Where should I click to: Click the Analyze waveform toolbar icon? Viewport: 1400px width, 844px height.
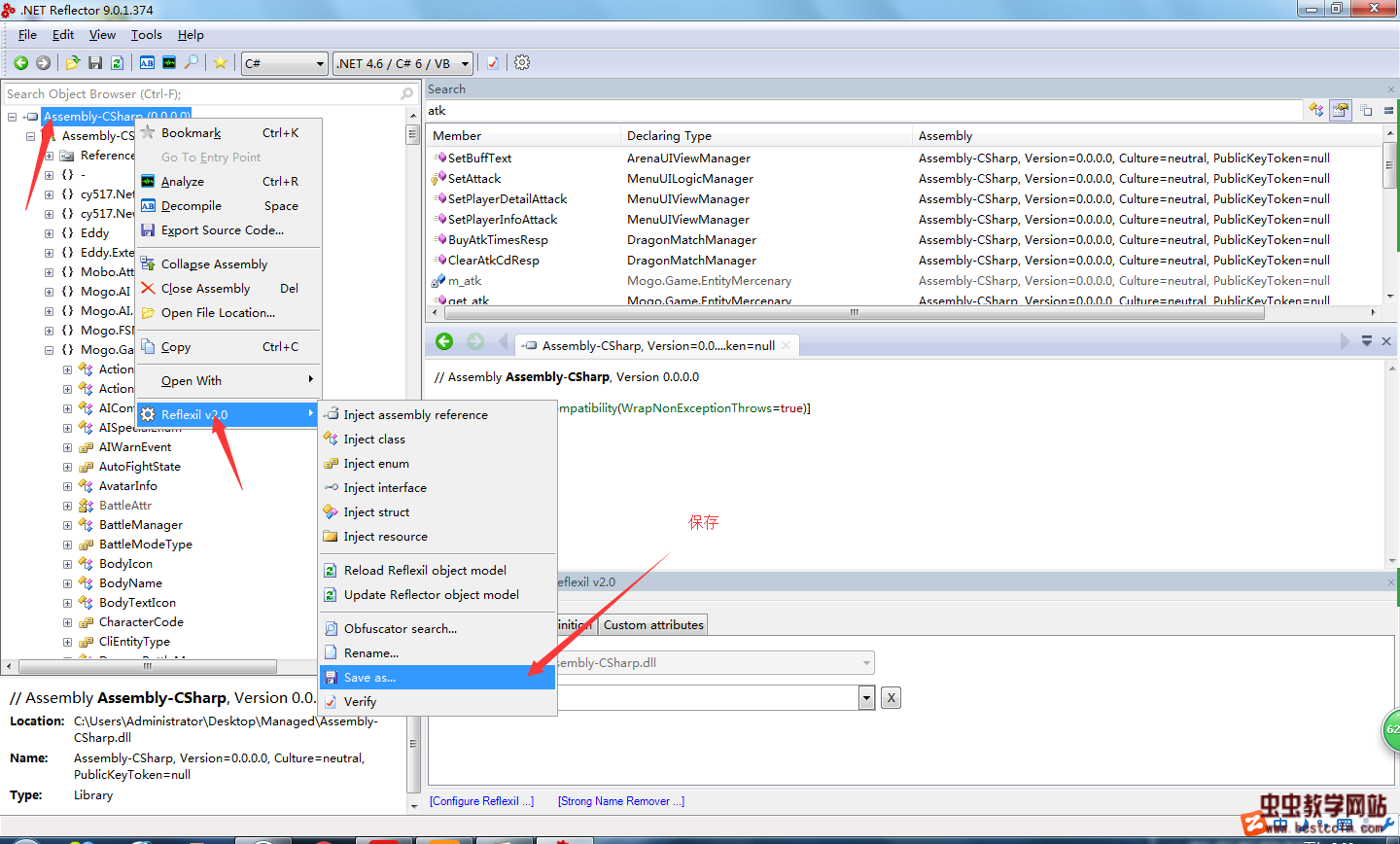[169, 63]
